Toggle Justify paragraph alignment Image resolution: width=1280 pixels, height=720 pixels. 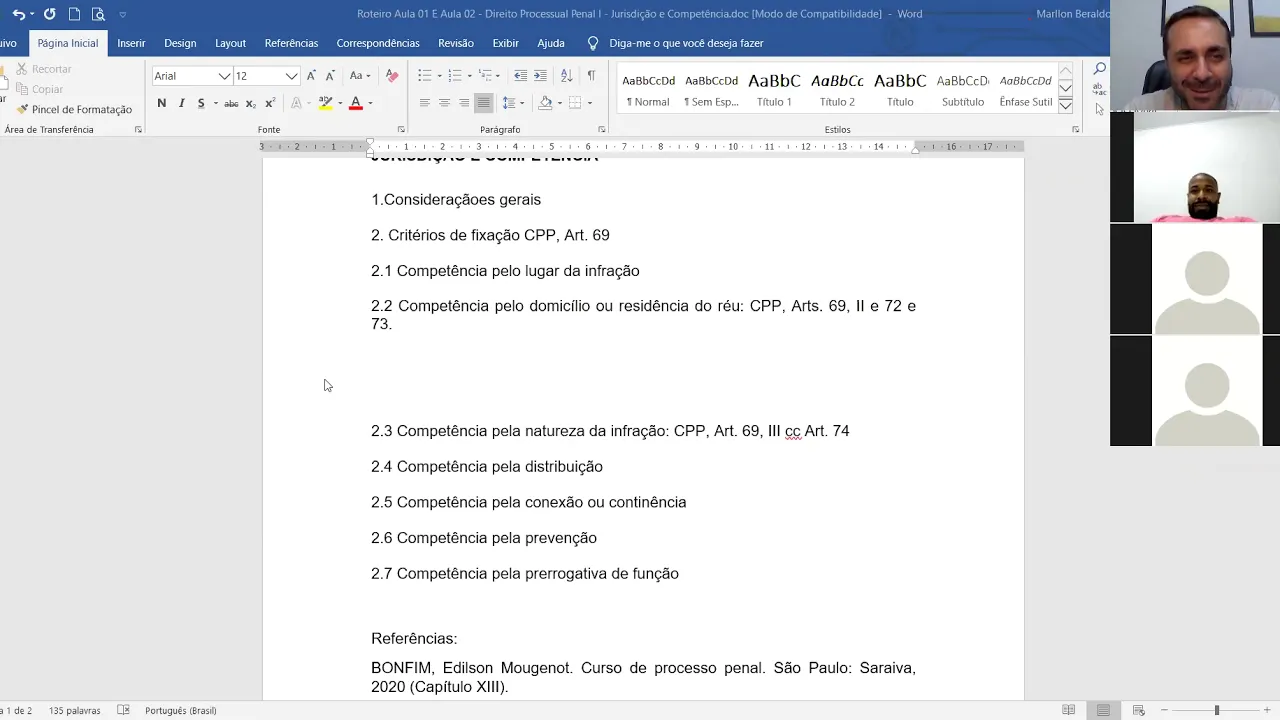coord(483,103)
